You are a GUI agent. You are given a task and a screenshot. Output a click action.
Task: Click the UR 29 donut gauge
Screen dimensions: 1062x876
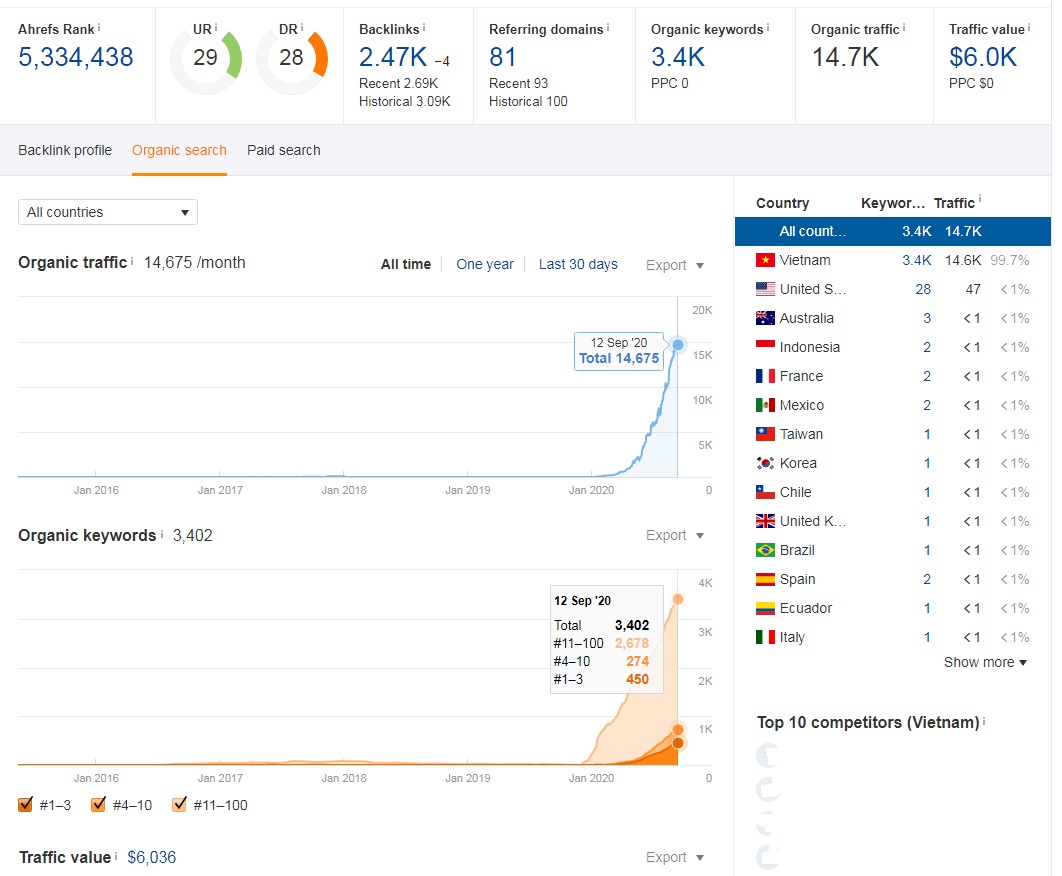pos(206,60)
